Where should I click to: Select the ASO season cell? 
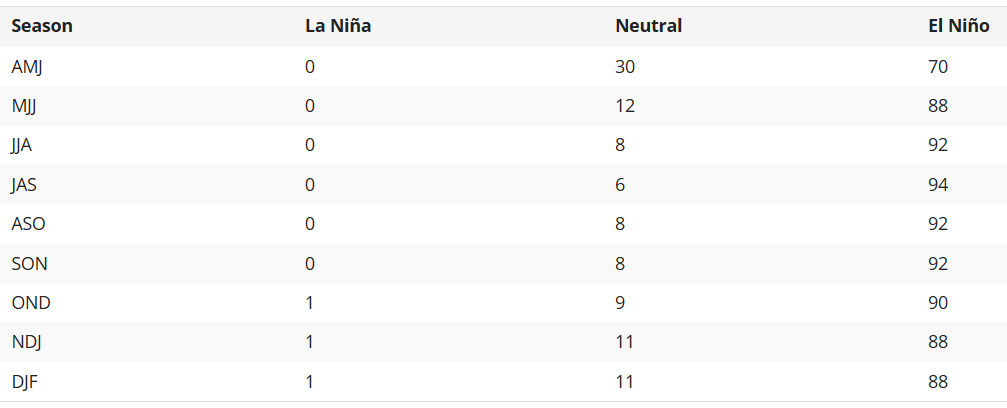point(28,224)
